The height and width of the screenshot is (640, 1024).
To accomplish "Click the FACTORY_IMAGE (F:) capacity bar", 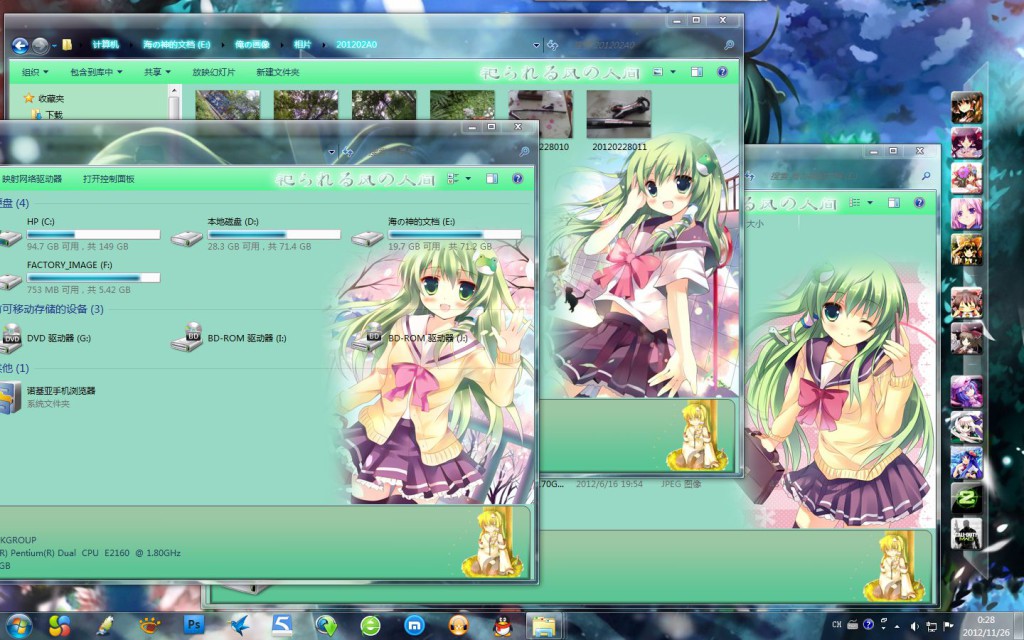I will 93,278.
